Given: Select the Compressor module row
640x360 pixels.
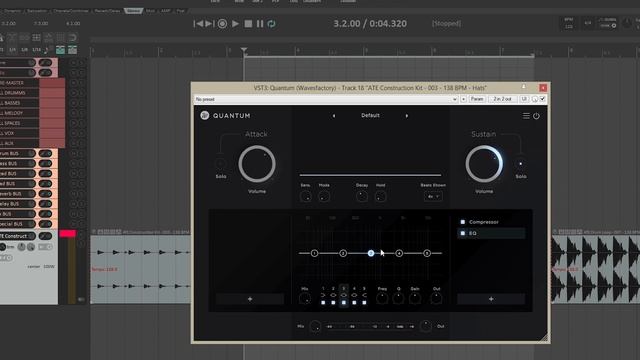Looking at the screenshot, I should click(x=491, y=222).
